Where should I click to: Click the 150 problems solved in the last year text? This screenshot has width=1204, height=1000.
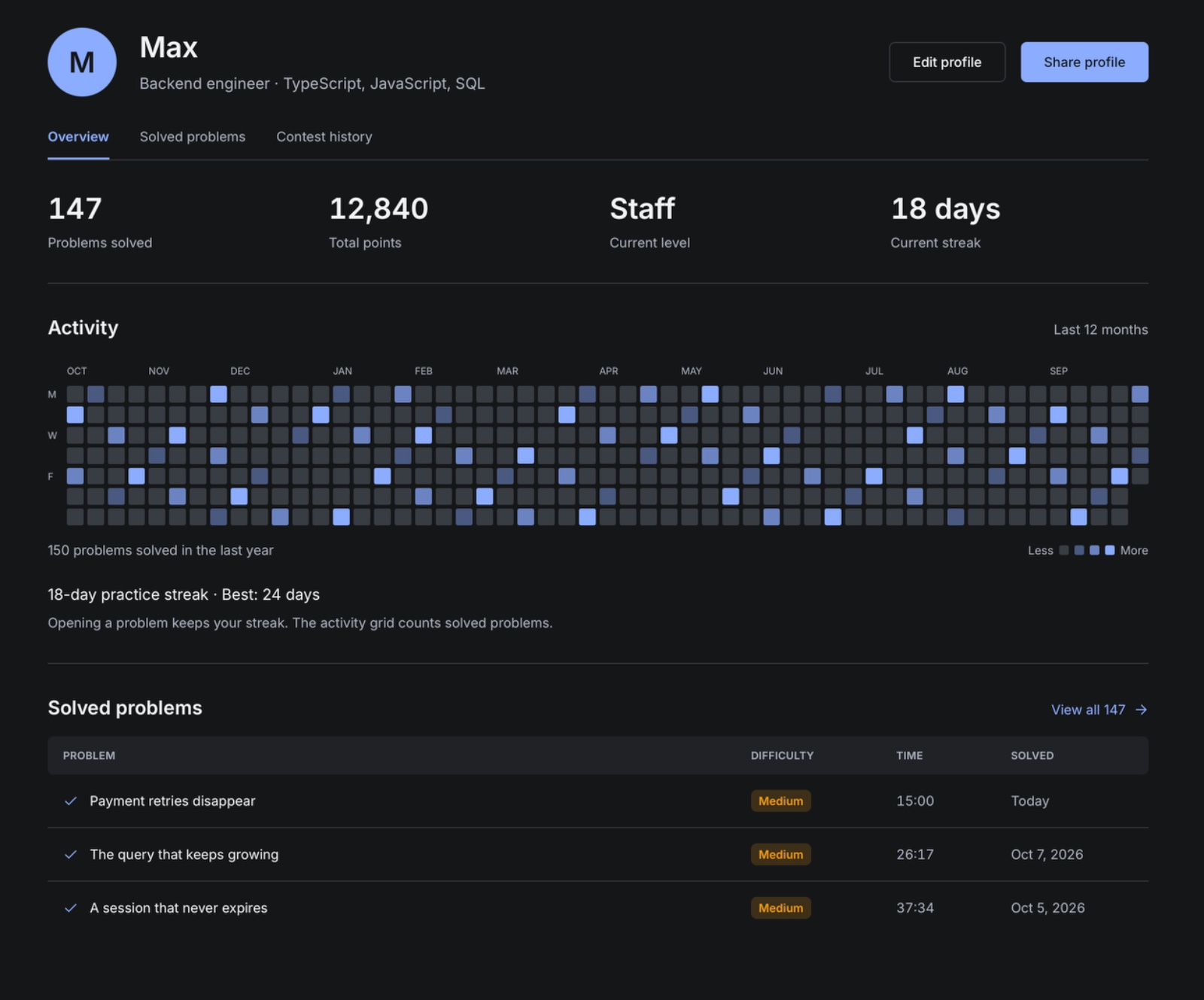[x=160, y=550]
